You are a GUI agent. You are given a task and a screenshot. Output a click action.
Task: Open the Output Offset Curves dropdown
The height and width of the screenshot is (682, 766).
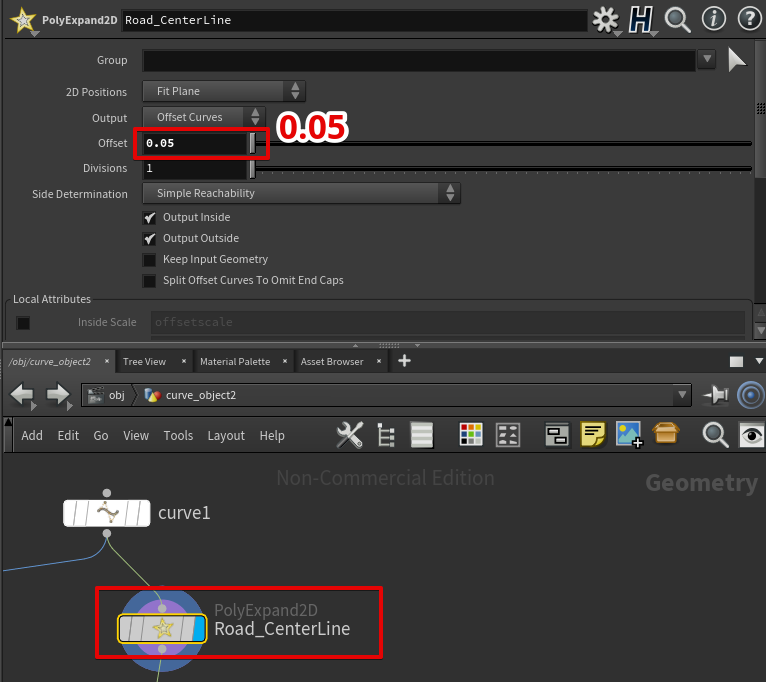tap(204, 117)
